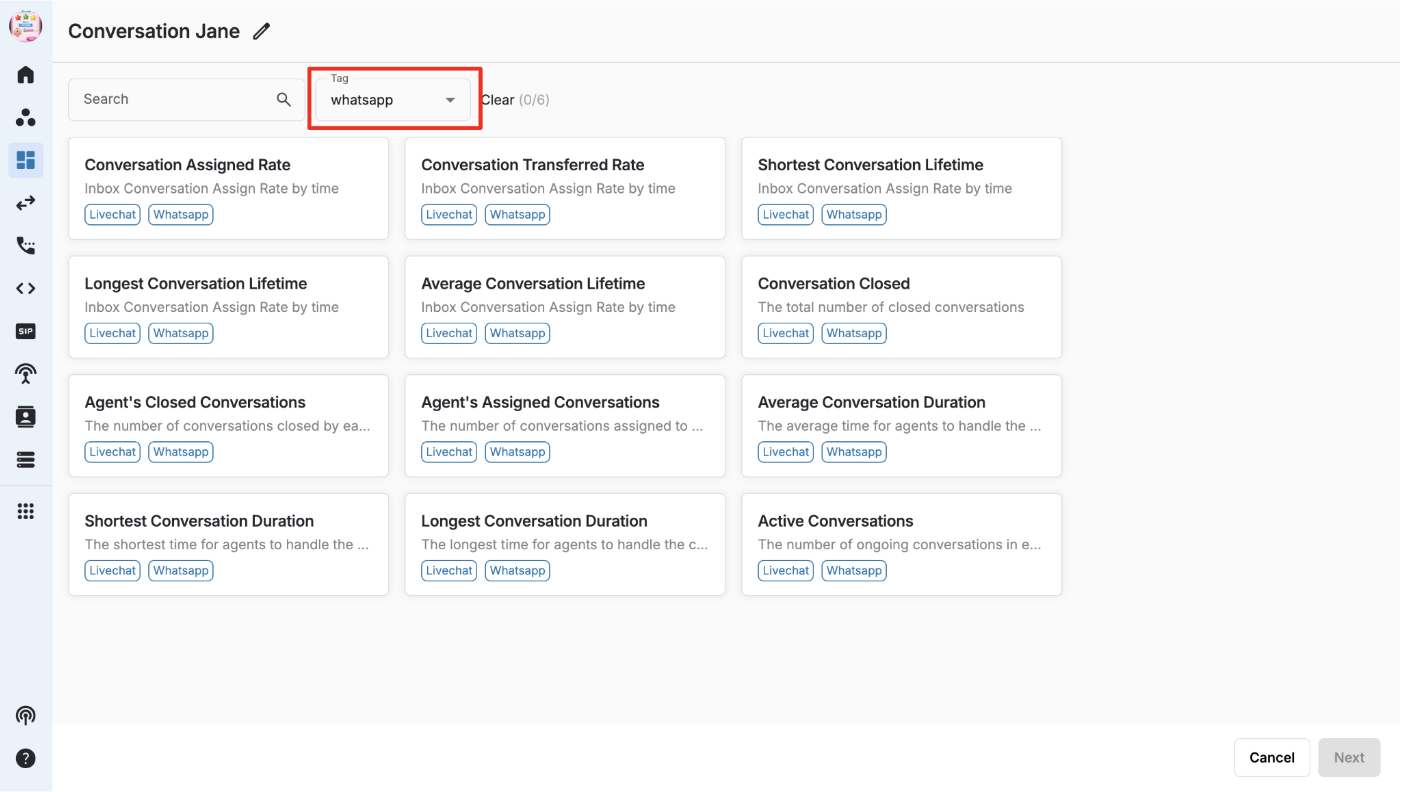1408x792 pixels.
Task: Click the Next button
Action: pos(1349,758)
